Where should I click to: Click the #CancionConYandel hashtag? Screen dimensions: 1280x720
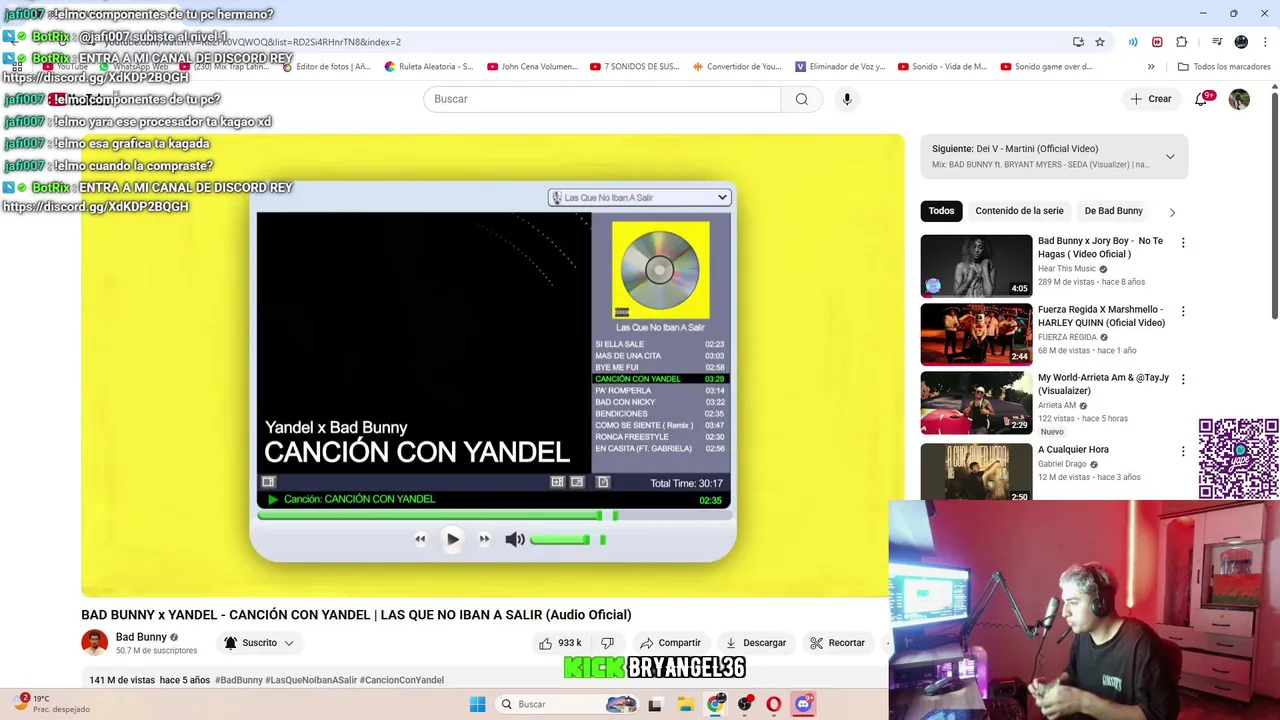coord(402,680)
